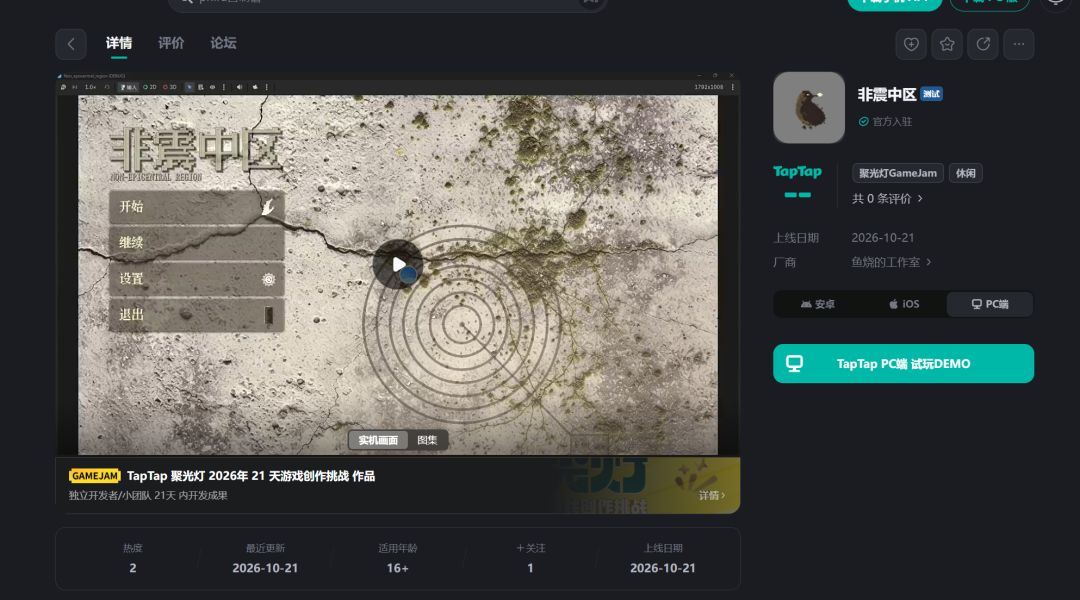
Task: Click the 测试 badge beside the title
Action: [931, 94]
